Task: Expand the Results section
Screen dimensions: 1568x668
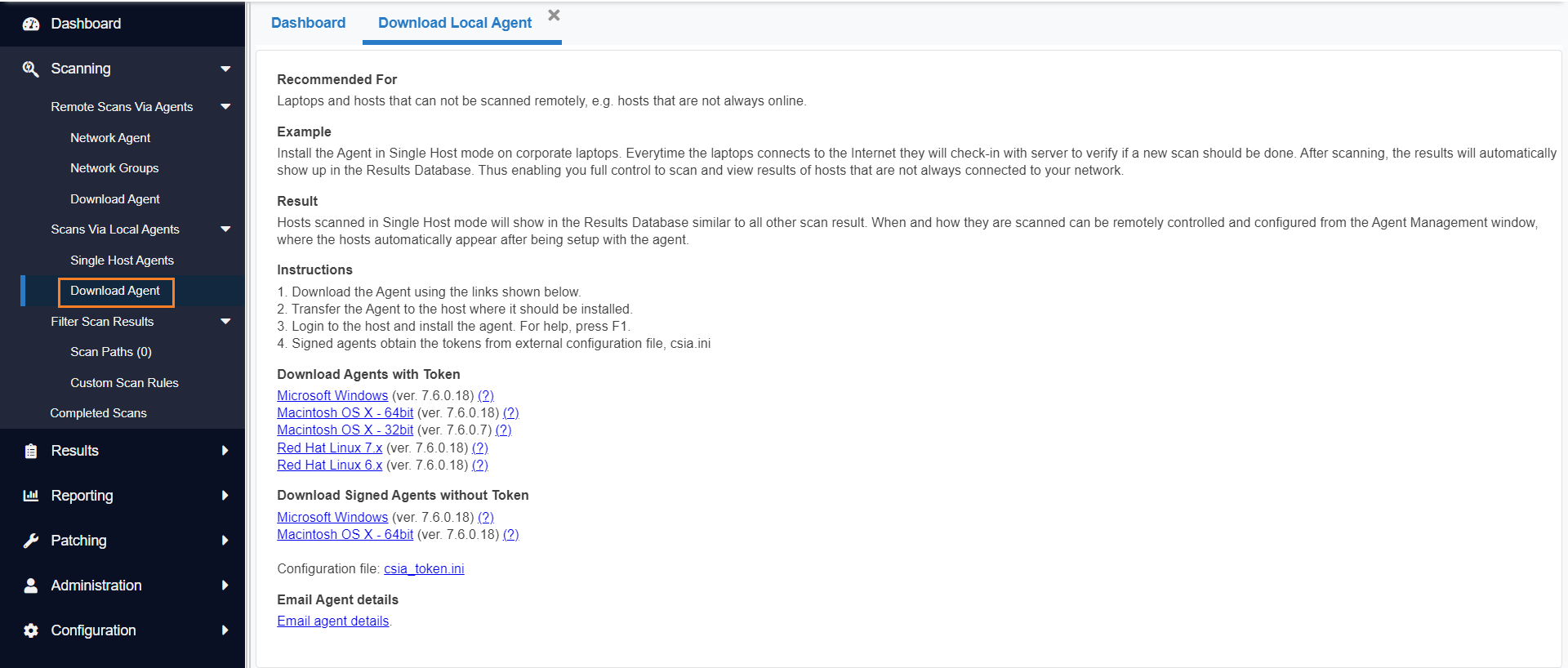Action: pos(225,450)
